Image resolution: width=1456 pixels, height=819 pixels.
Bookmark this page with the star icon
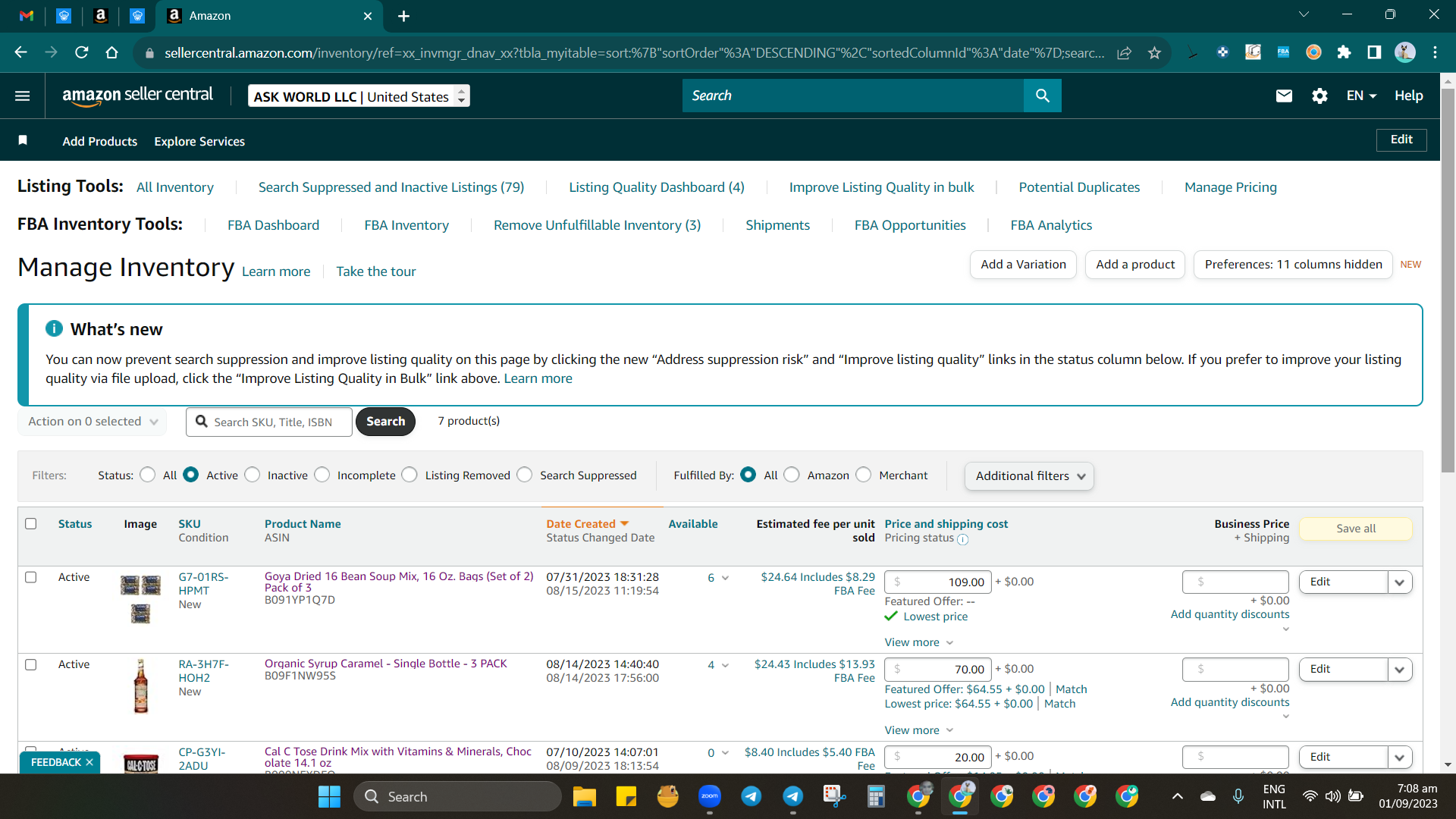[1154, 52]
